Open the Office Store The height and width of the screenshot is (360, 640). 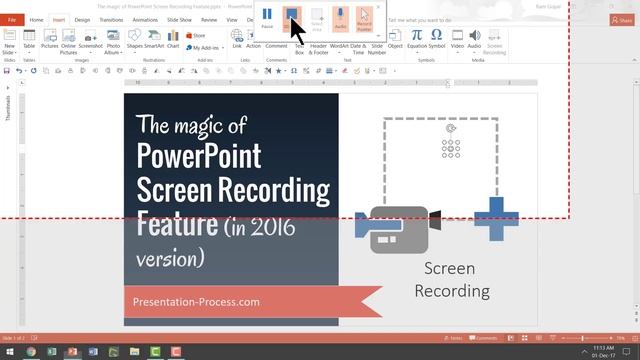196,36
